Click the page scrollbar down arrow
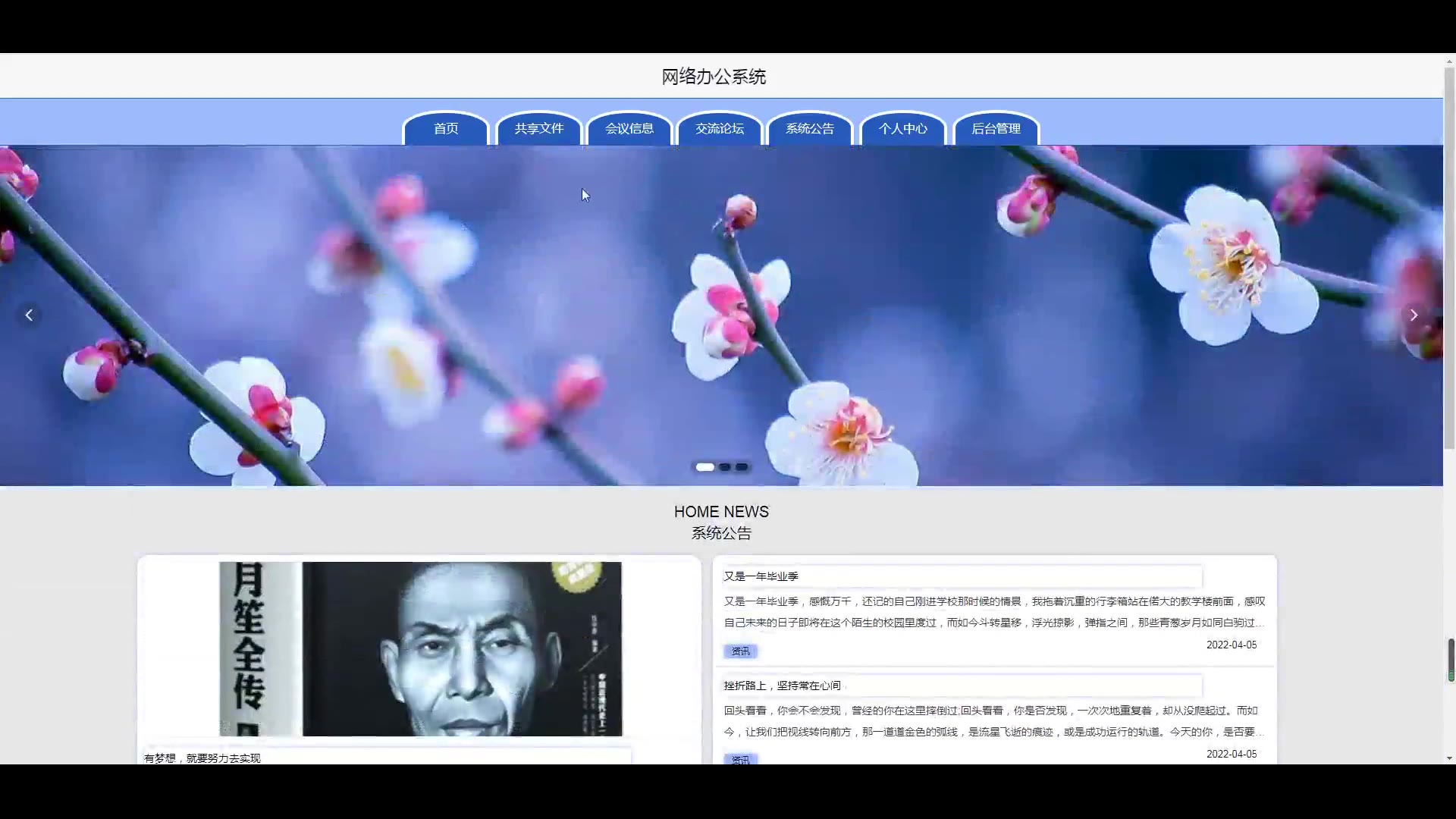The width and height of the screenshot is (1456, 819). tap(1449, 758)
